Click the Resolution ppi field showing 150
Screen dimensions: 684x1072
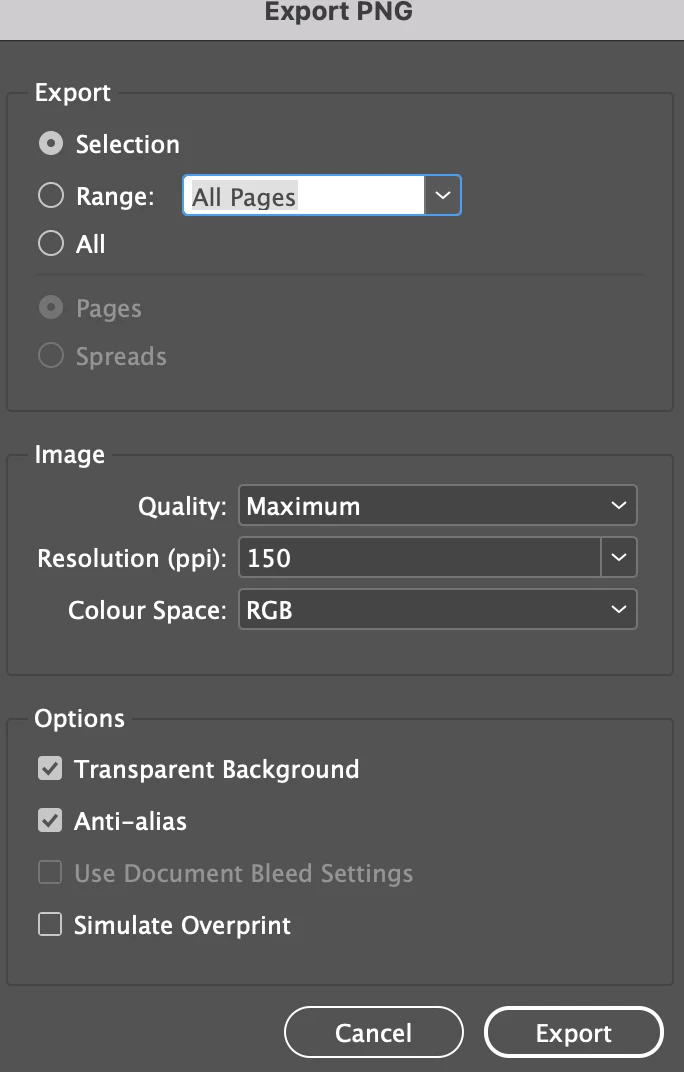[x=419, y=558]
